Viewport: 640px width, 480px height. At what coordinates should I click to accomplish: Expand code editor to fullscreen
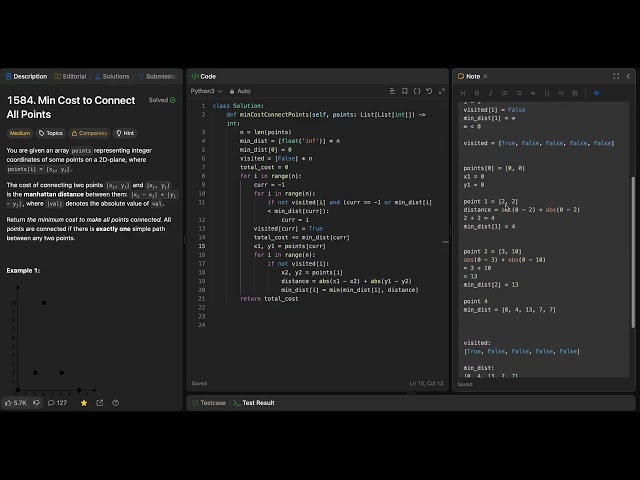(x=442, y=91)
